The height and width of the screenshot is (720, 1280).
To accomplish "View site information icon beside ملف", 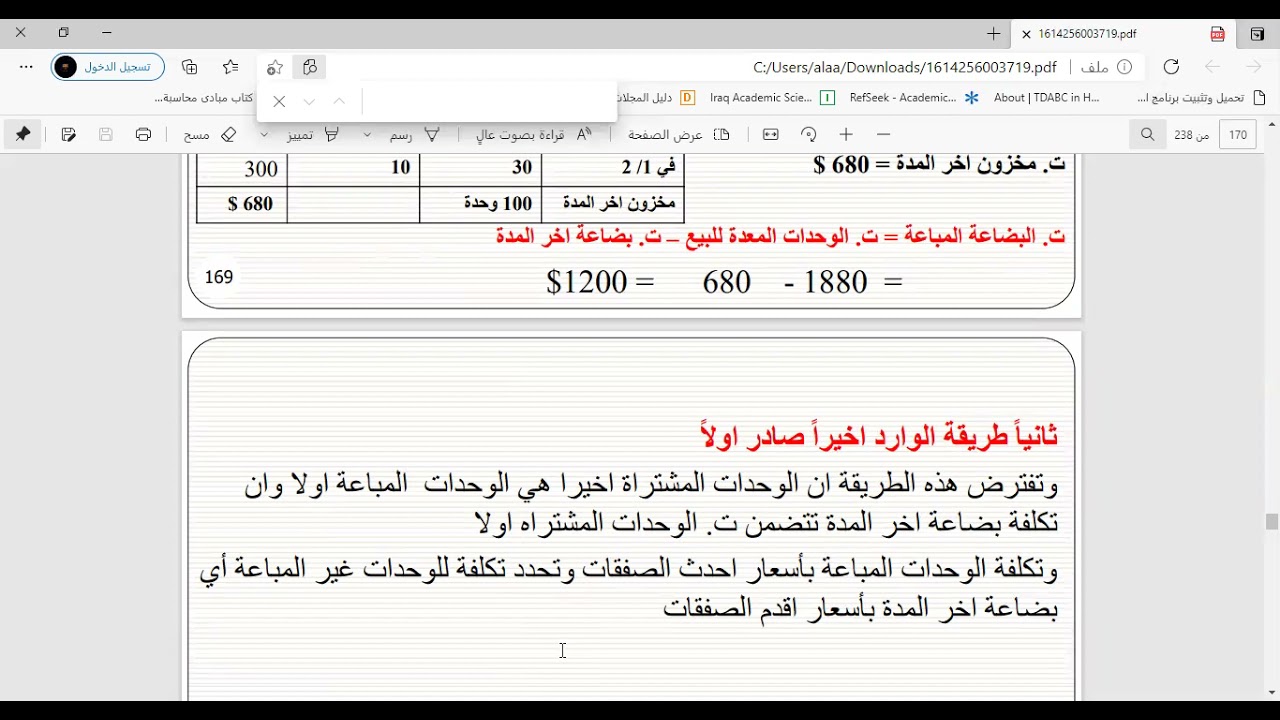I will (x=1124, y=67).
